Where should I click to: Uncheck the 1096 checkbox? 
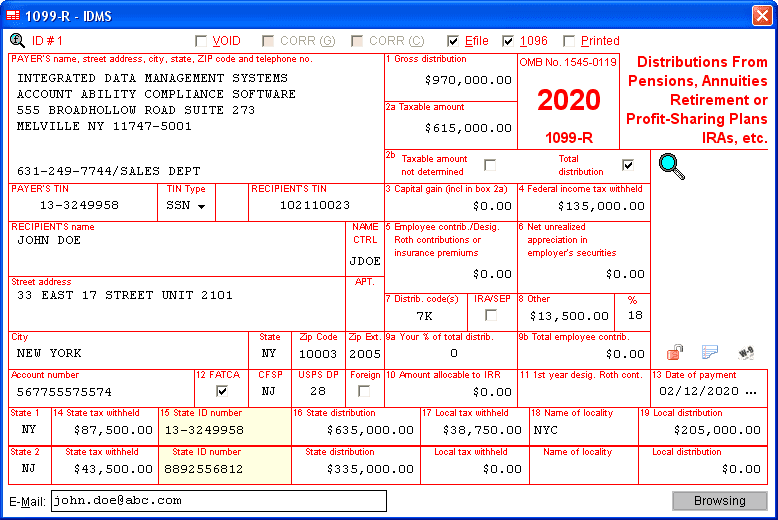508,41
